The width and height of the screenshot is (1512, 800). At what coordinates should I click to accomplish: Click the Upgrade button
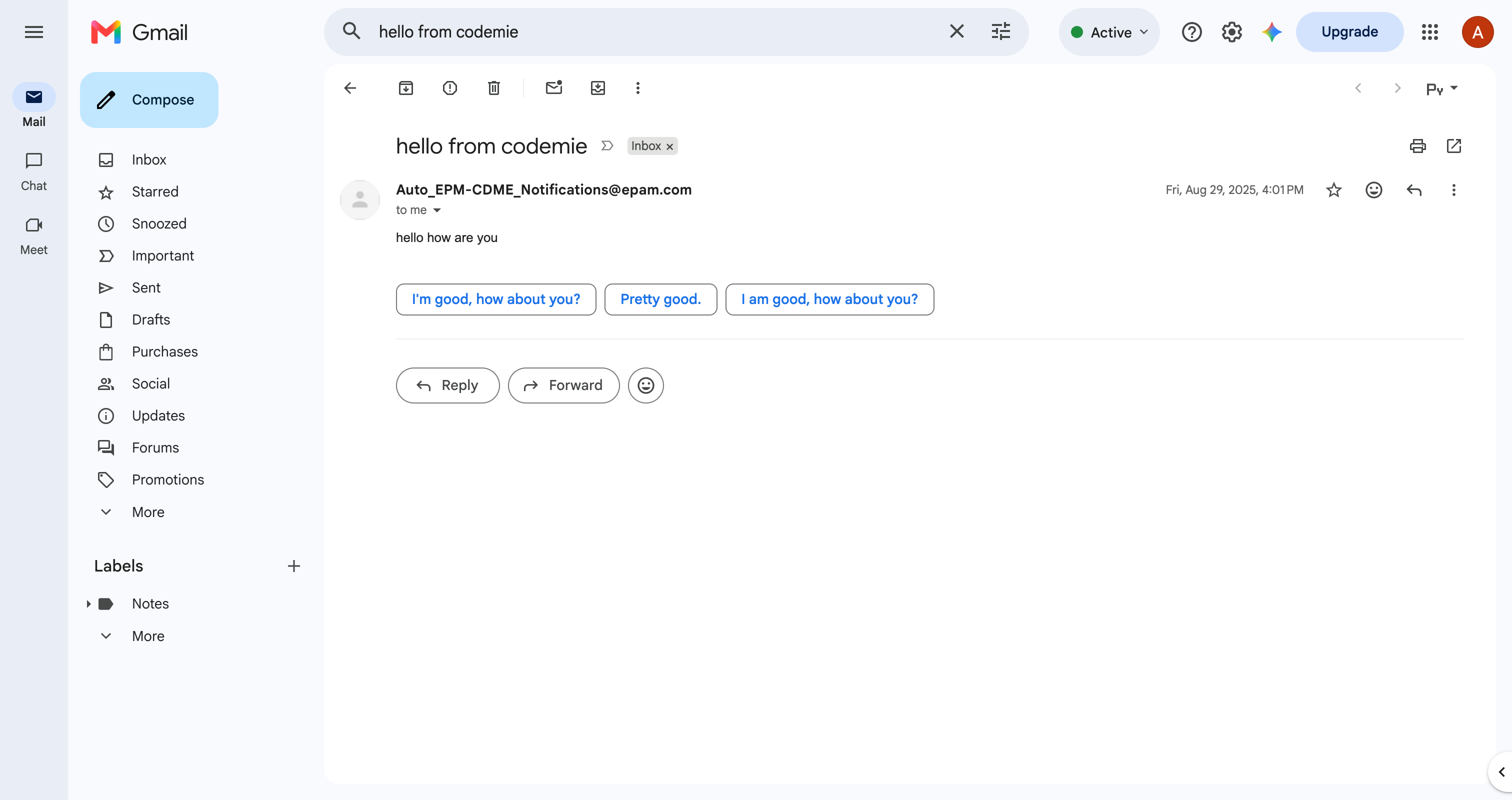tap(1349, 31)
